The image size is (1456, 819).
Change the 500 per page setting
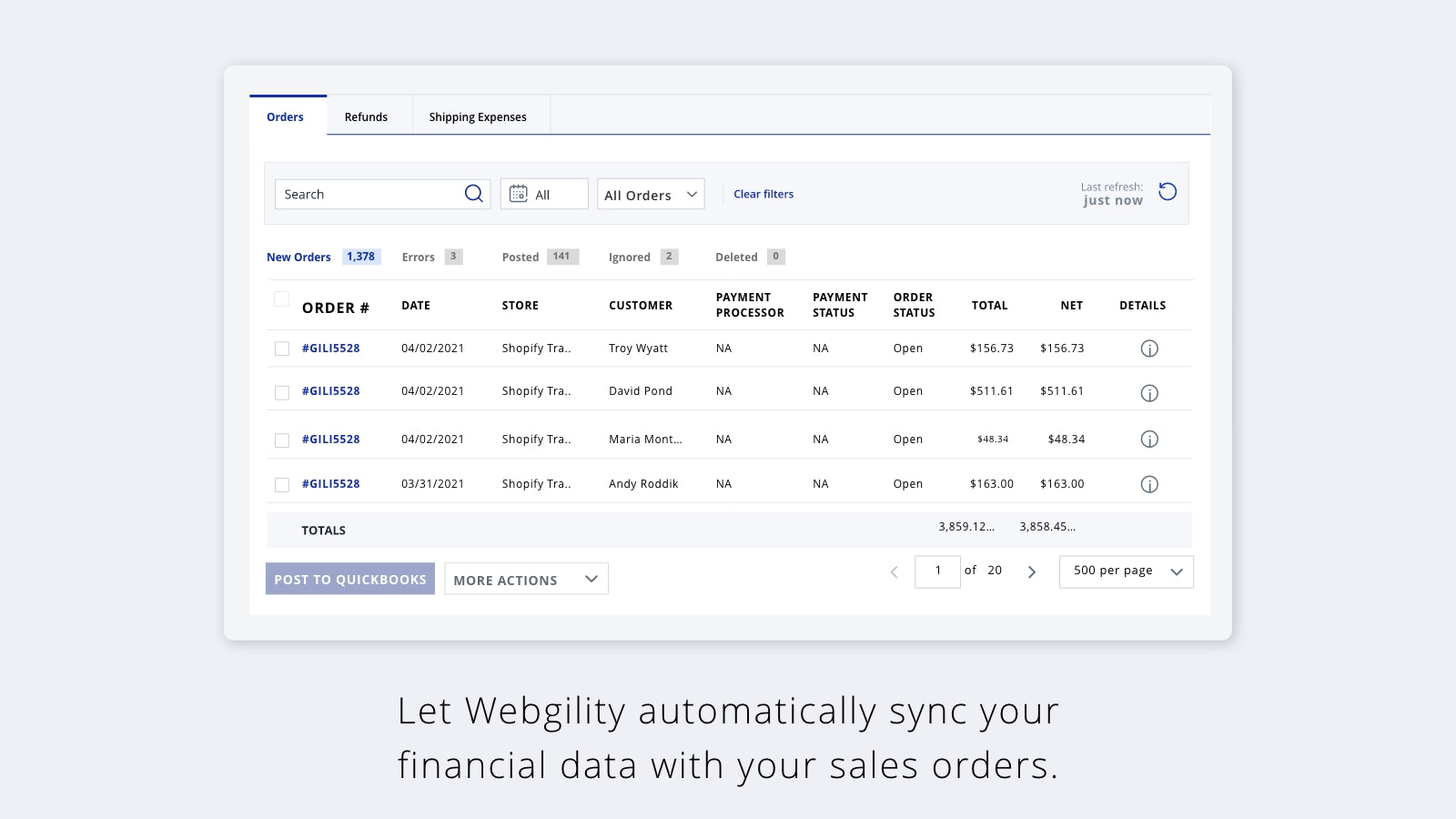[1126, 571]
